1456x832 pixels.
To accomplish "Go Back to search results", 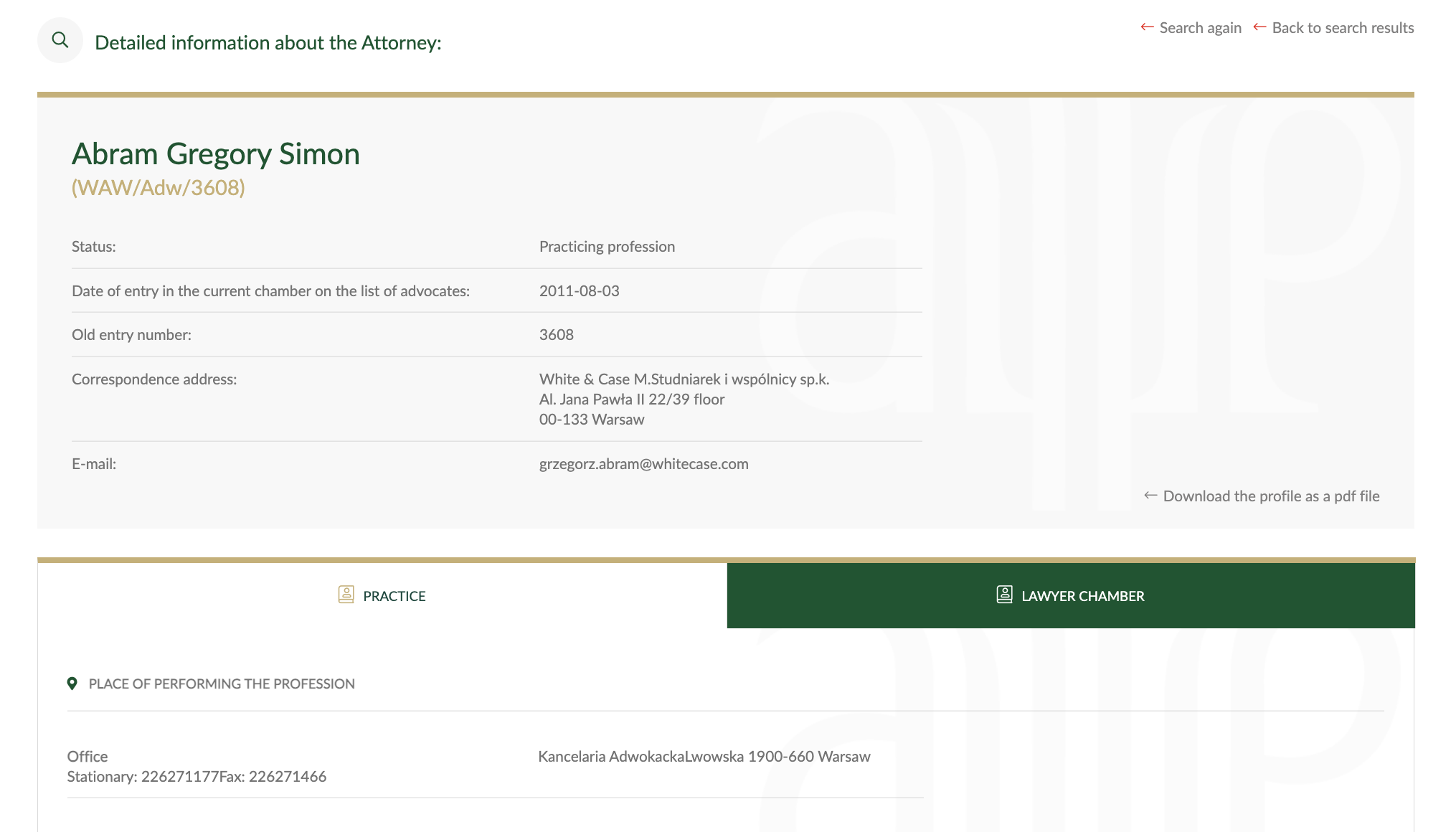I will [1343, 28].
